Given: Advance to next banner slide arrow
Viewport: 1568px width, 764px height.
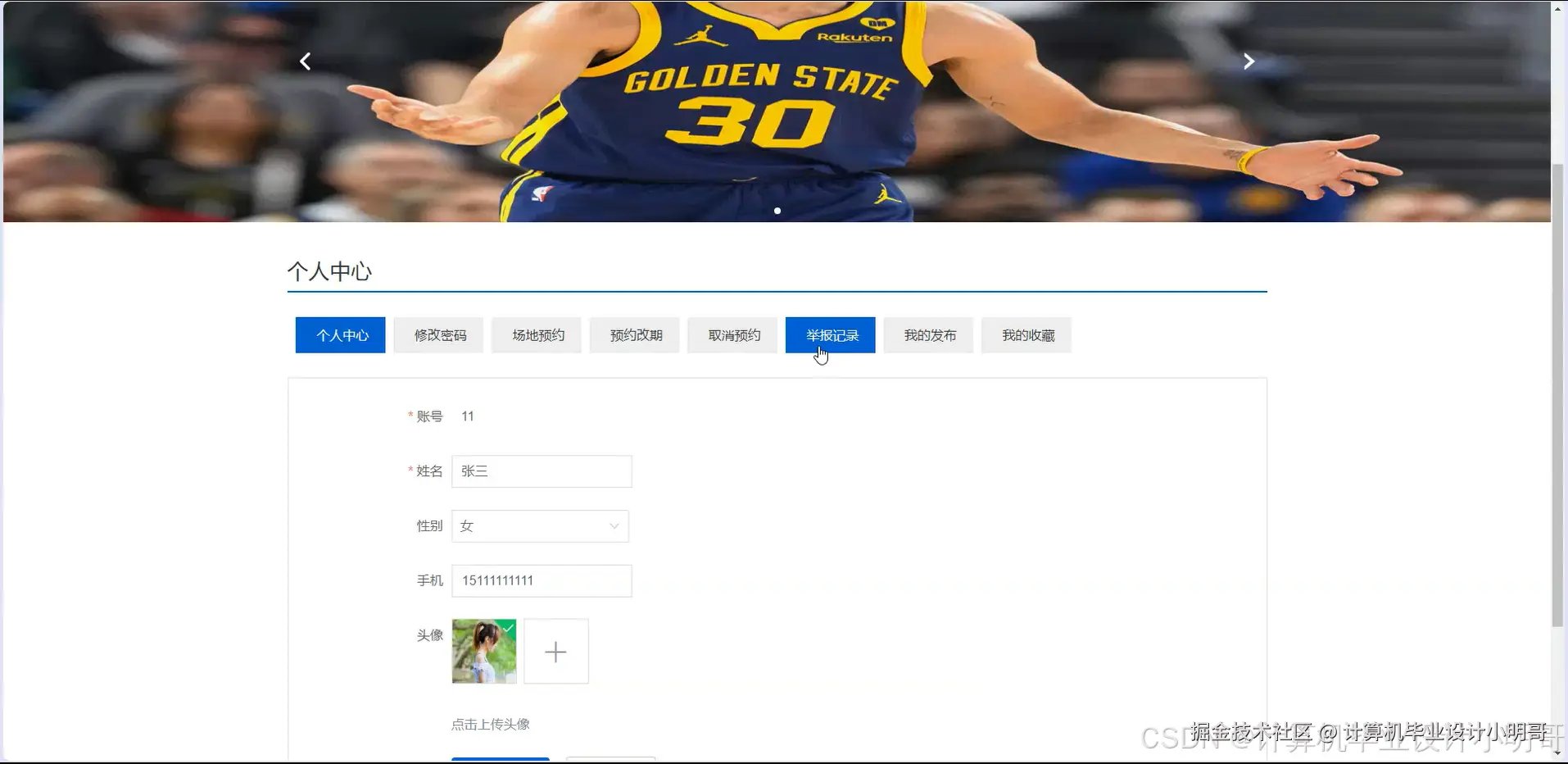Looking at the screenshot, I should point(1249,61).
